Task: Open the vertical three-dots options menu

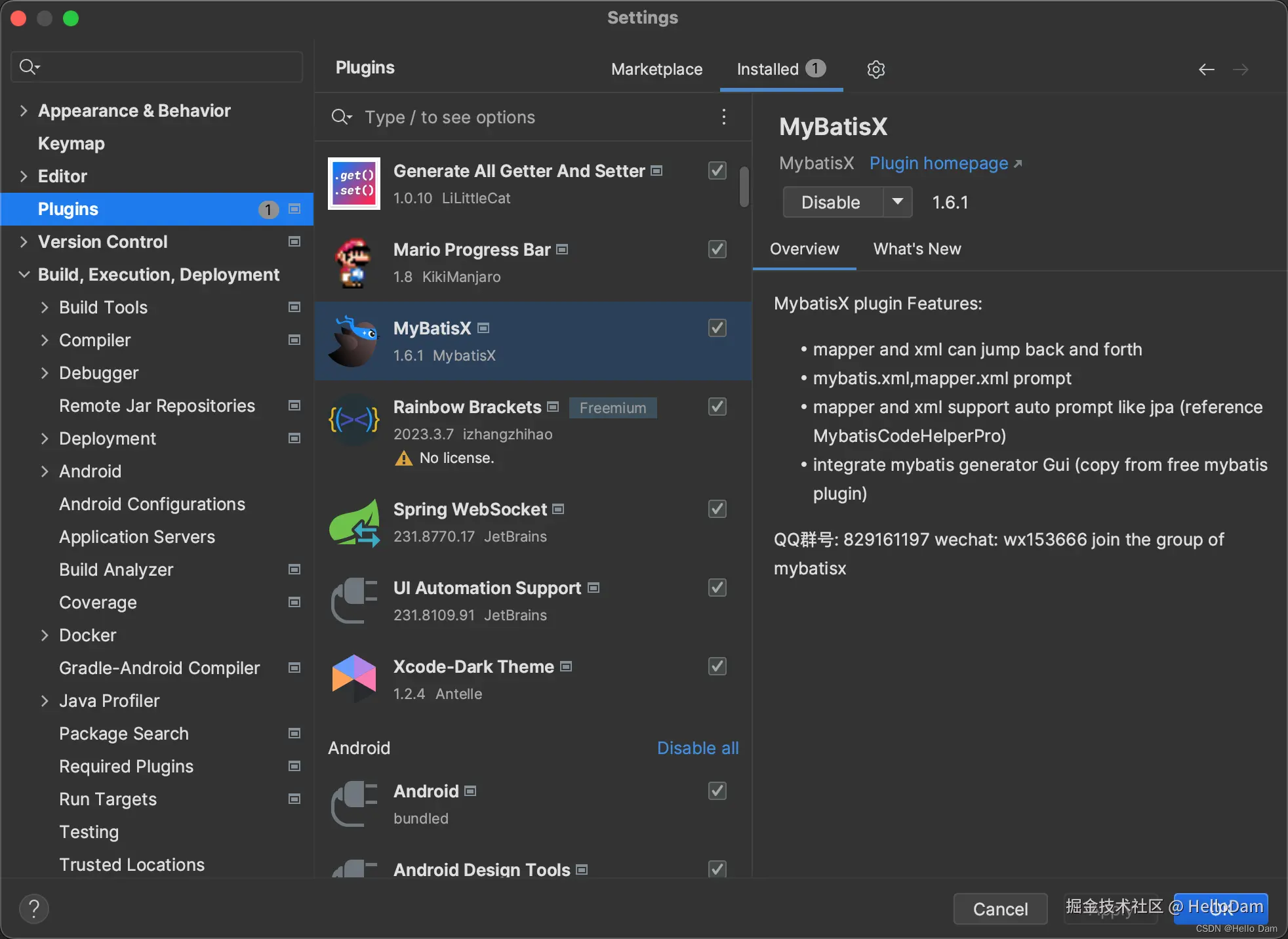Action: click(723, 117)
